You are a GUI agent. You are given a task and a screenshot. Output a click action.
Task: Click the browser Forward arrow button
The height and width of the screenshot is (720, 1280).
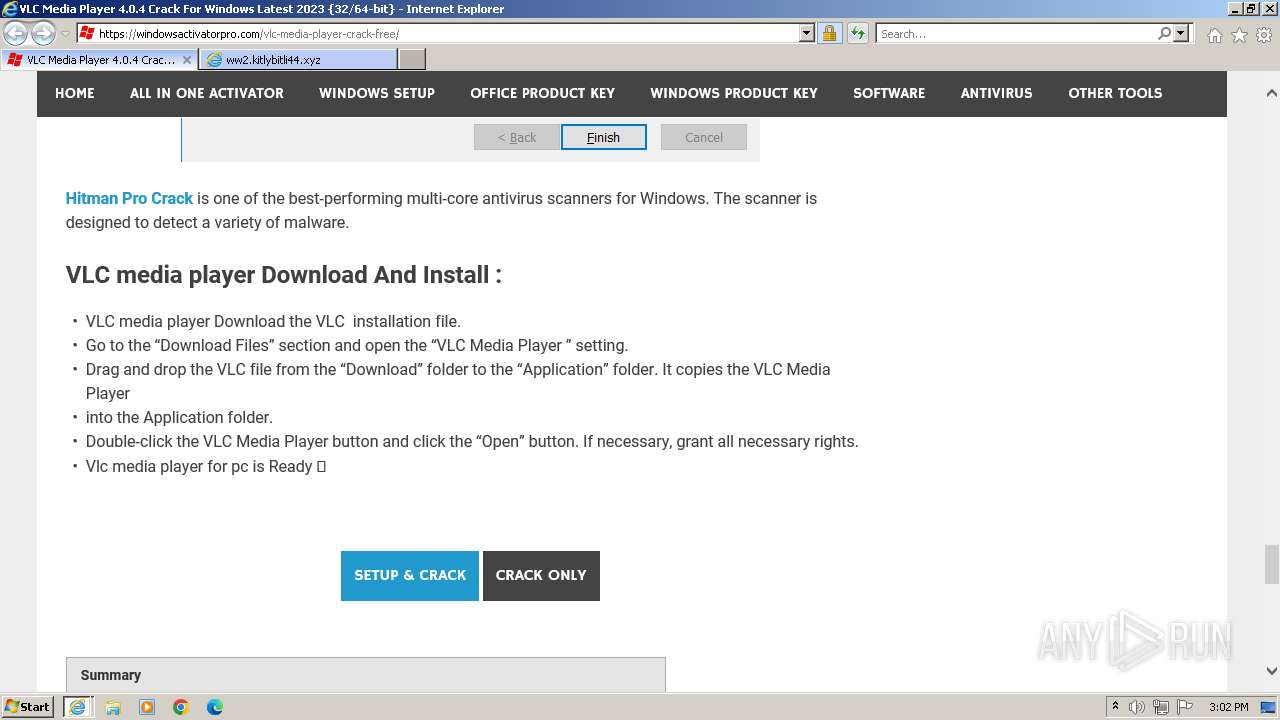[43, 34]
